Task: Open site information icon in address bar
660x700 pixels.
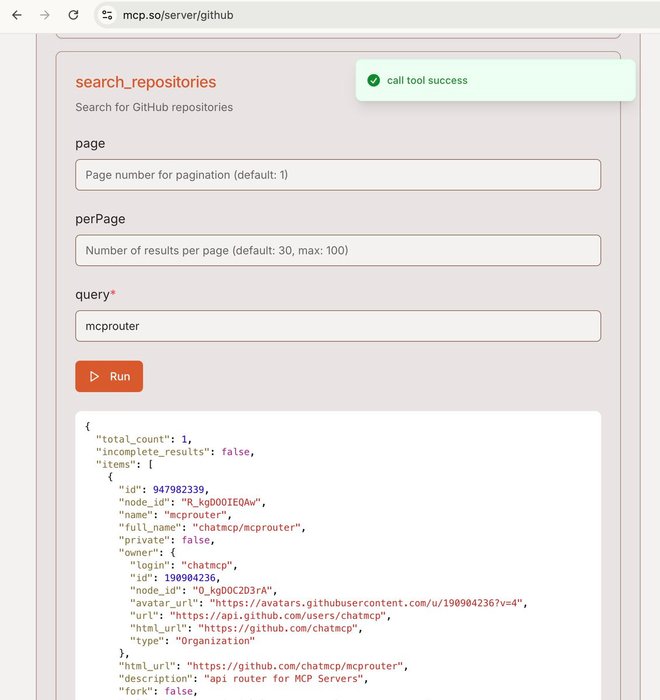Action: point(108,16)
